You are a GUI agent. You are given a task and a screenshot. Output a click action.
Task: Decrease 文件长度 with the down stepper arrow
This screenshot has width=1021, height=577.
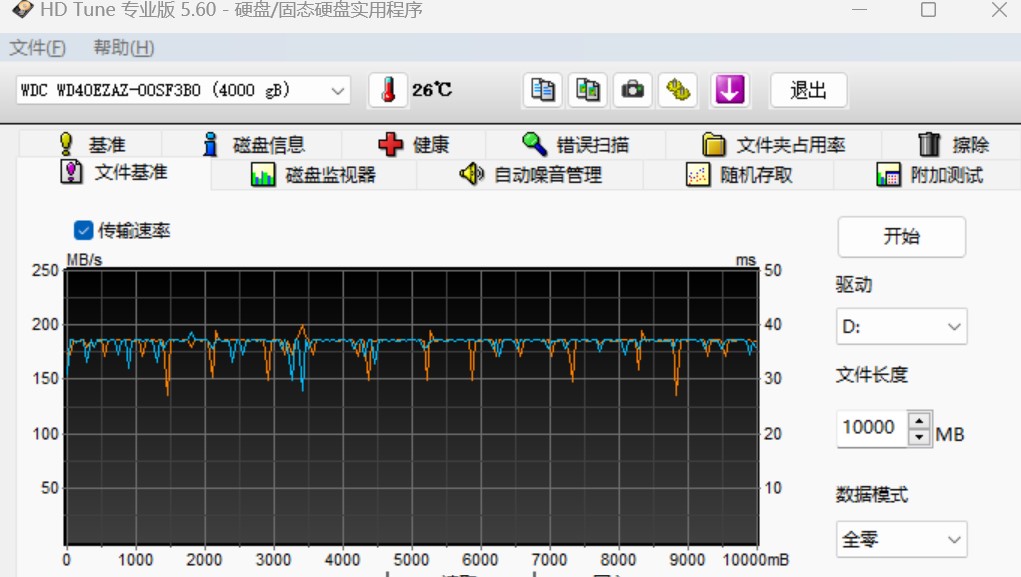(919, 436)
